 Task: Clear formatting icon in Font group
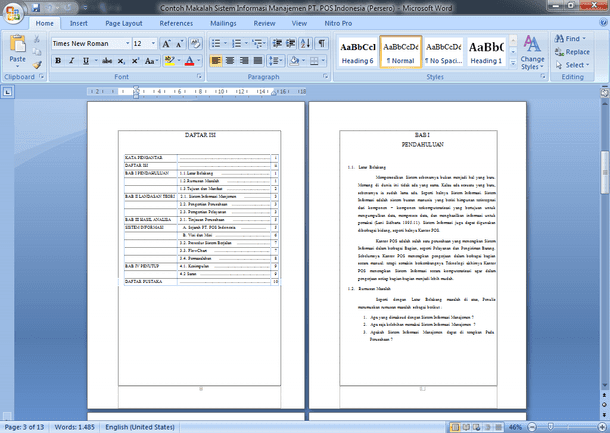click(x=195, y=44)
